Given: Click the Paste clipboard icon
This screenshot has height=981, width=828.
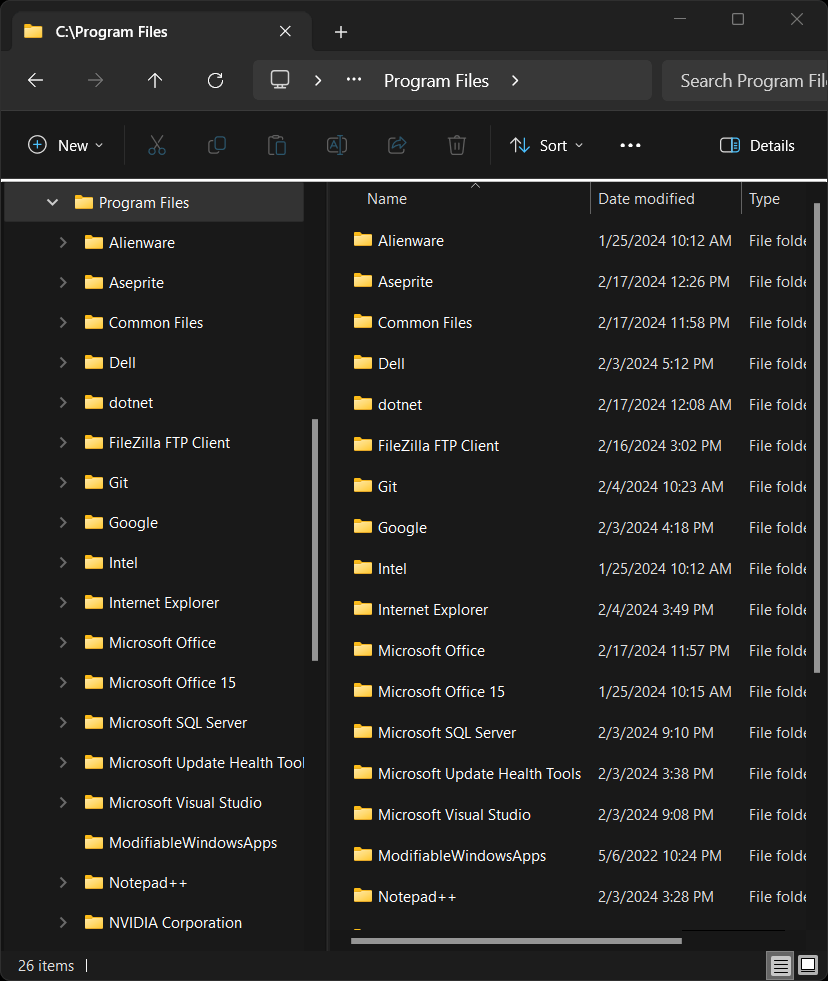Looking at the screenshot, I should [x=277, y=145].
